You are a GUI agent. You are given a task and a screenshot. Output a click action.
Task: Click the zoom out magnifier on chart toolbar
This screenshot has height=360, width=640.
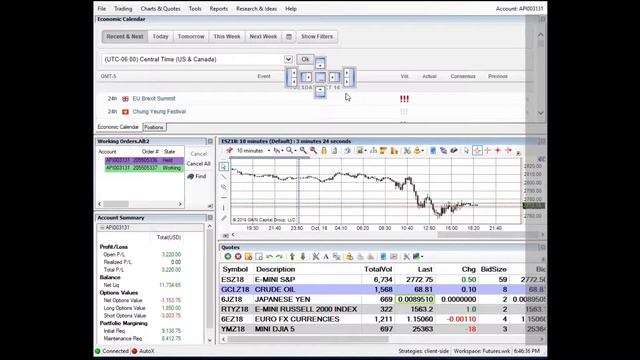[x=313, y=151]
